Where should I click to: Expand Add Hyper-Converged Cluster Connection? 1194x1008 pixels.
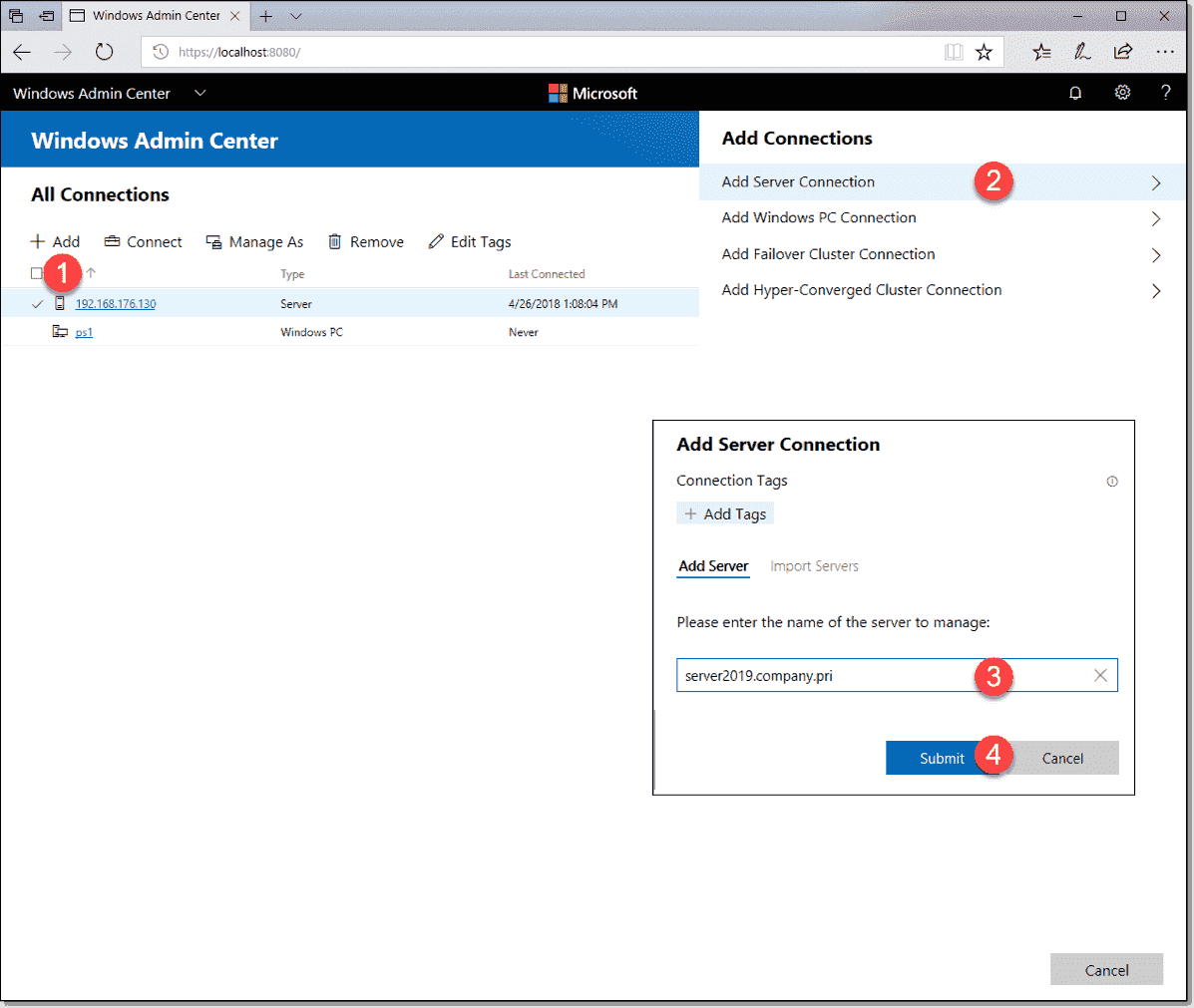(x=861, y=290)
